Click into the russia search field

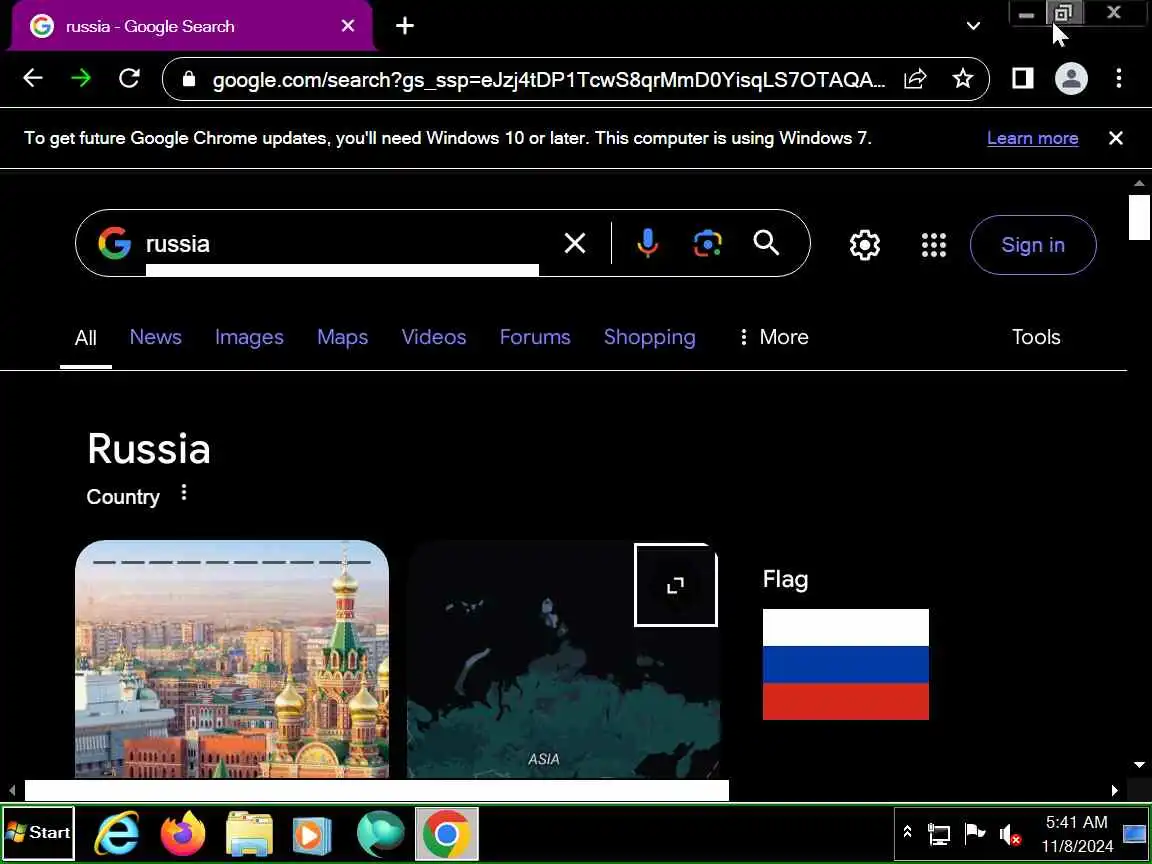point(342,244)
